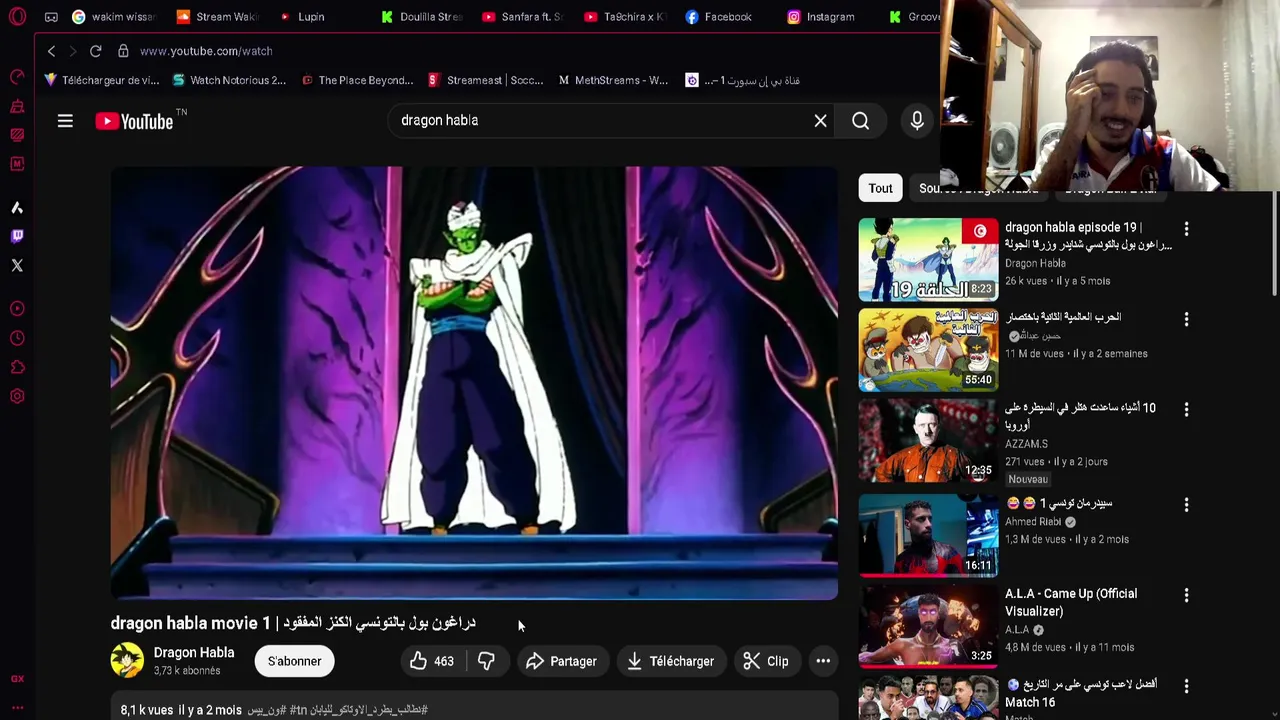Open options menu for the Match 16 video
Image resolution: width=1280 pixels, height=720 pixels.
1186,686
